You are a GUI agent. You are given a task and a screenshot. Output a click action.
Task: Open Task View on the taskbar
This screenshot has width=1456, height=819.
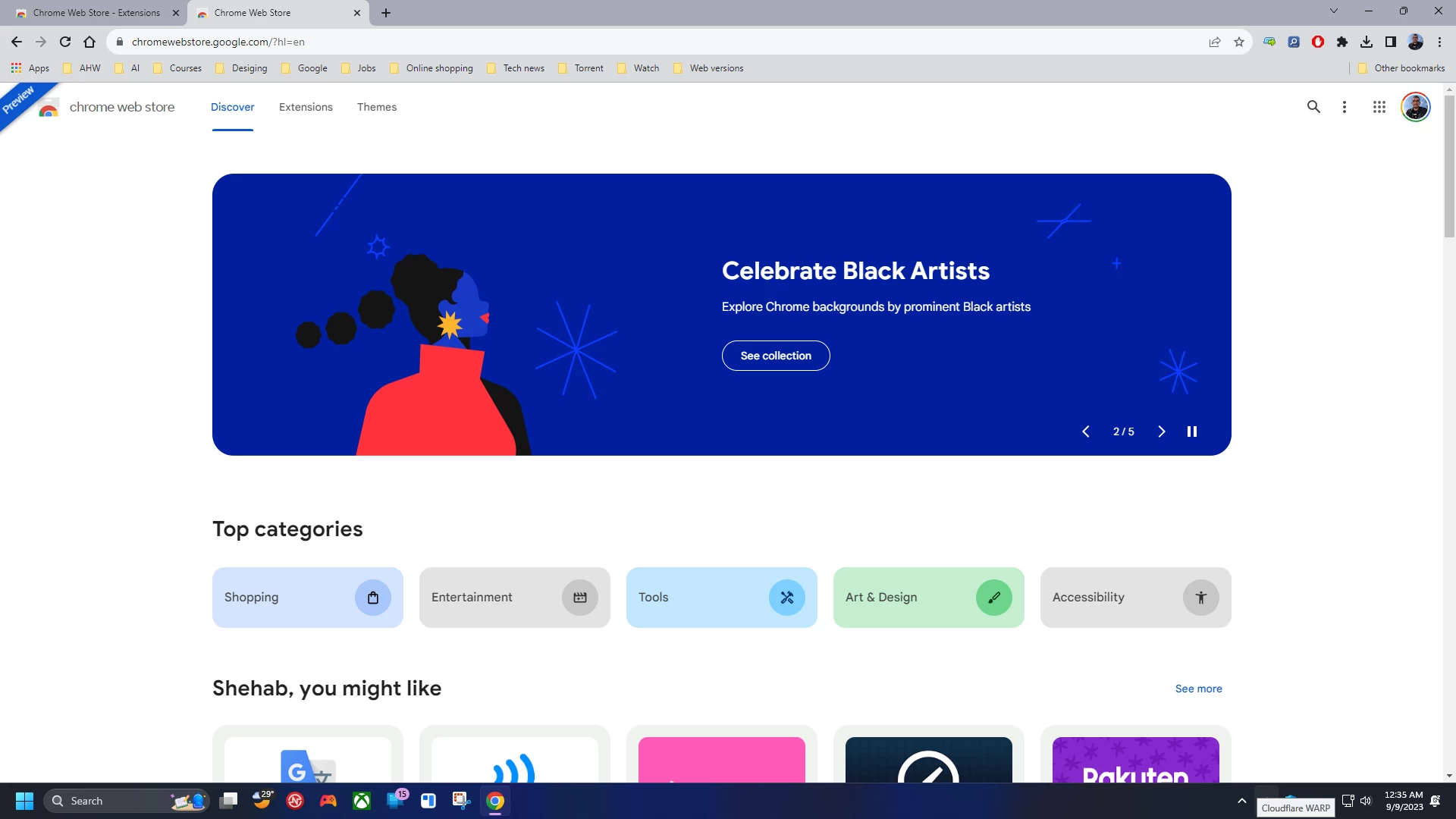click(x=228, y=801)
